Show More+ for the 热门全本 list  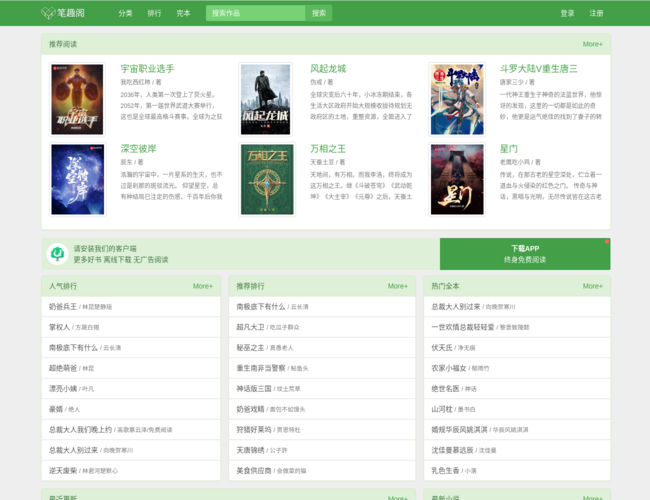[592, 286]
